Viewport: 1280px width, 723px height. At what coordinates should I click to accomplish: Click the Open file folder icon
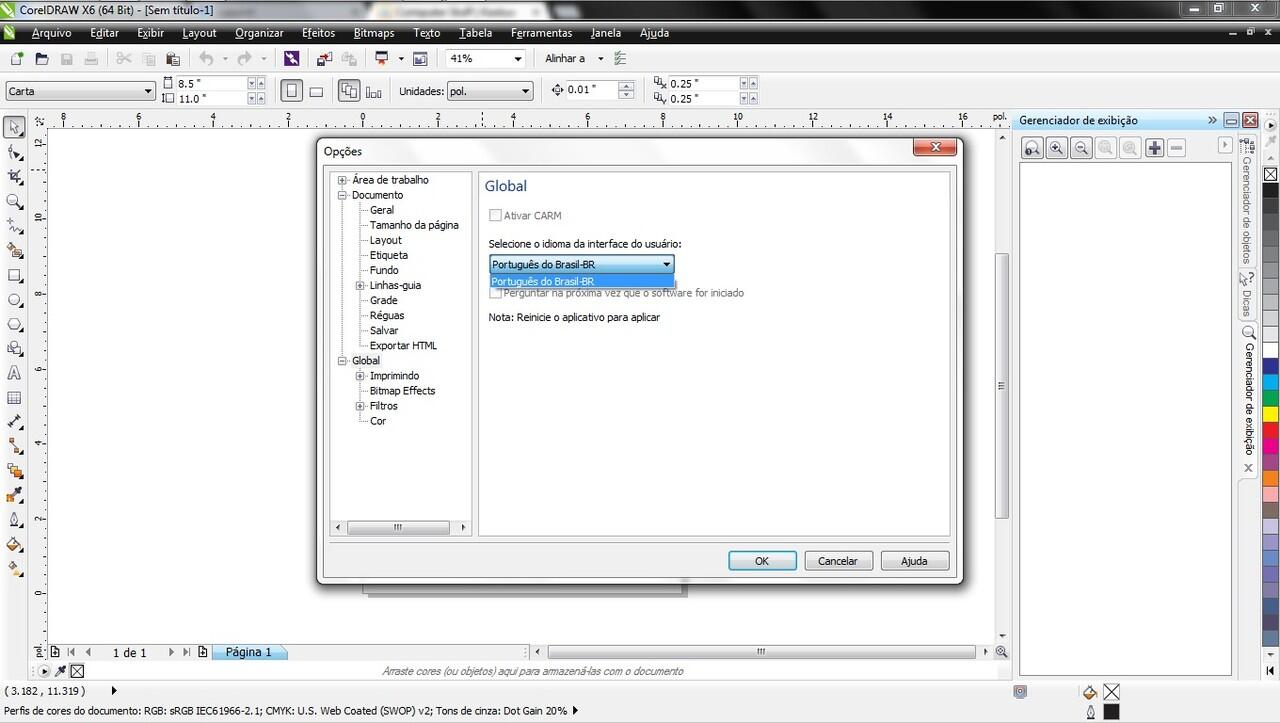coord(42,59)
